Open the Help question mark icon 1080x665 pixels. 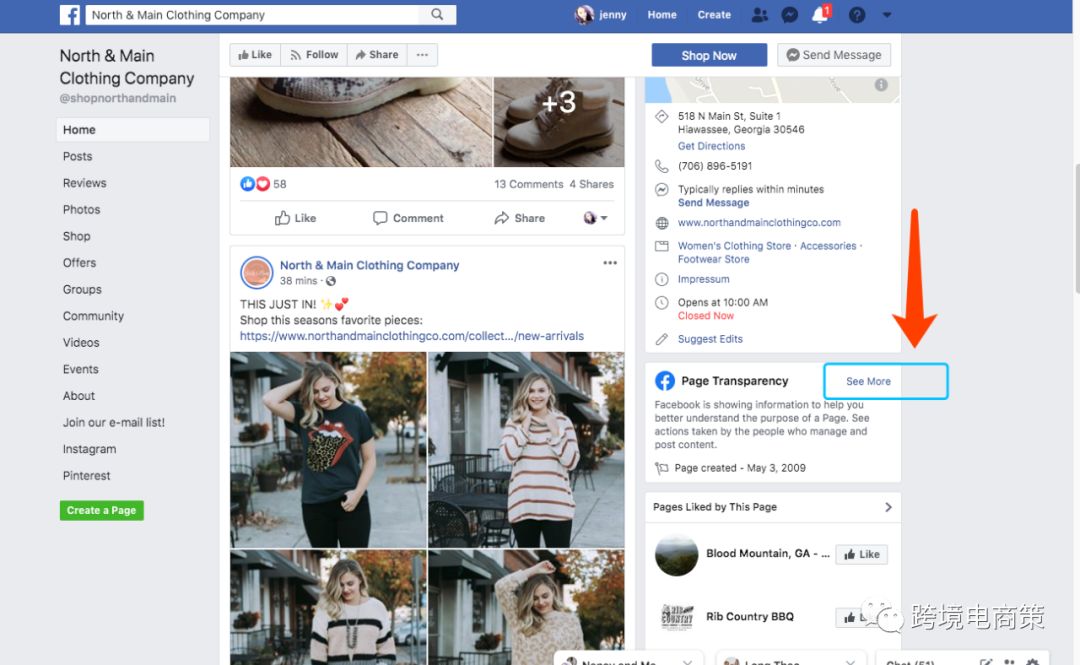[857, 15]
